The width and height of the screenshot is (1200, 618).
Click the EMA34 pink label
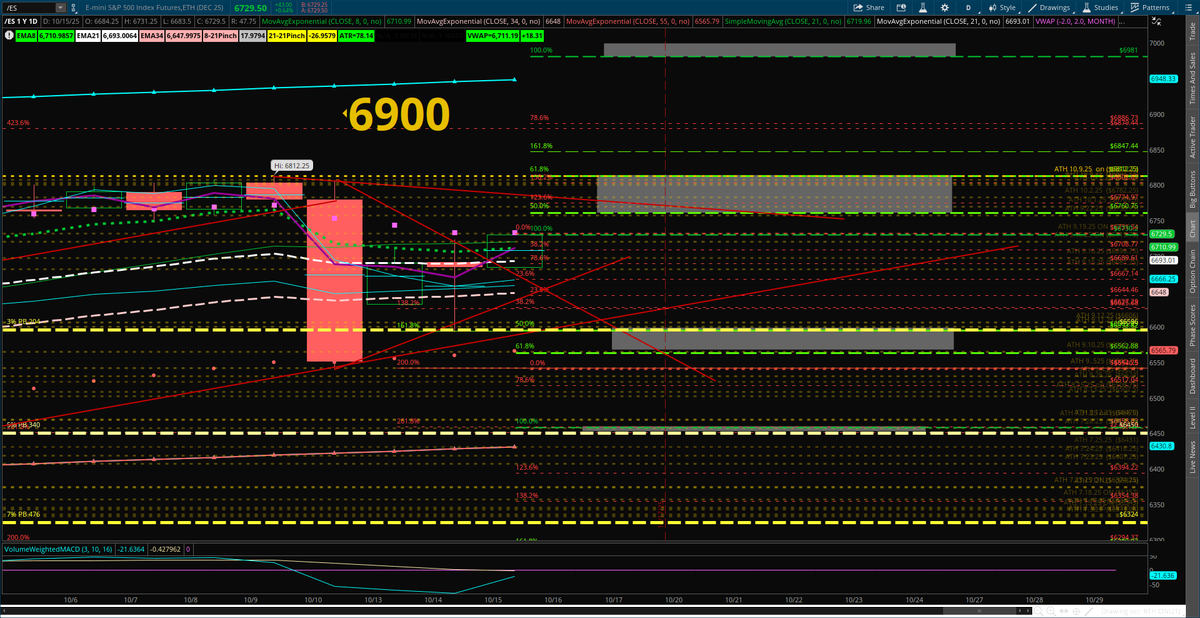(x=152, y=36)
